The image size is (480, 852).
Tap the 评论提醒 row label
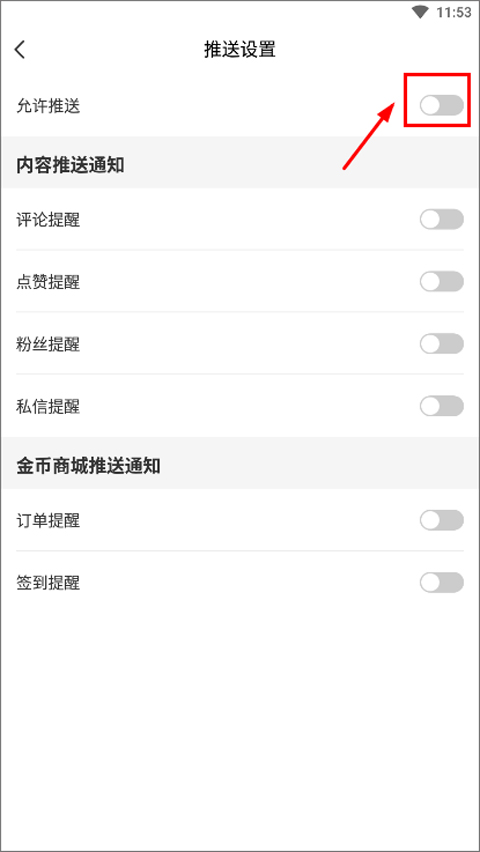[48, 220]
